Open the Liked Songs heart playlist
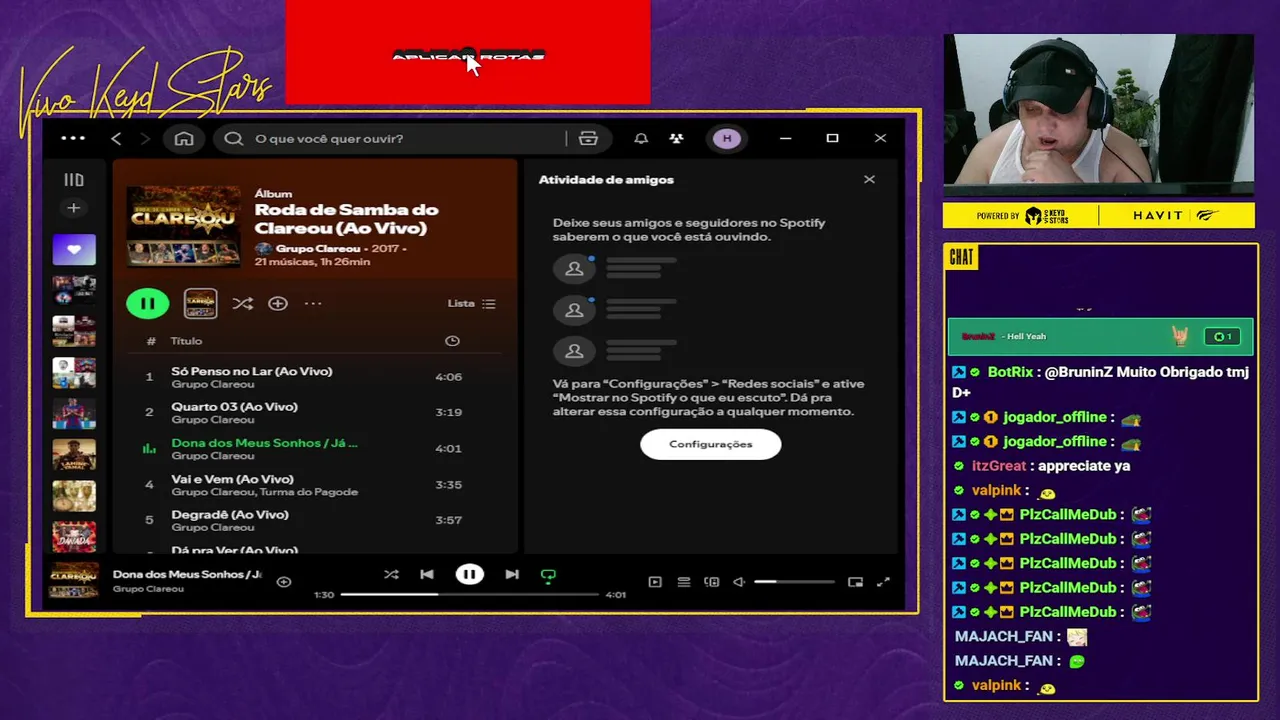 click(74, 250)
